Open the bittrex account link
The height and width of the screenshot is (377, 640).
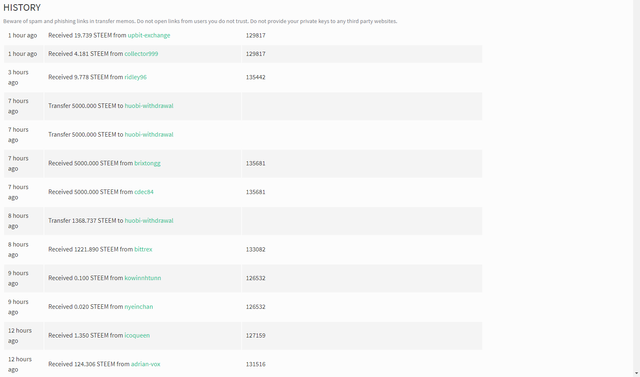click(x=143, y=249)
